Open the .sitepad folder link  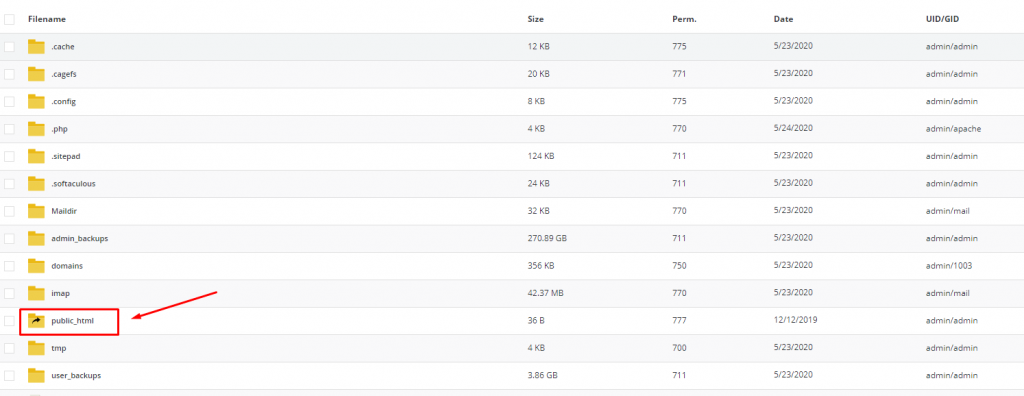click(x=65, y=156)
